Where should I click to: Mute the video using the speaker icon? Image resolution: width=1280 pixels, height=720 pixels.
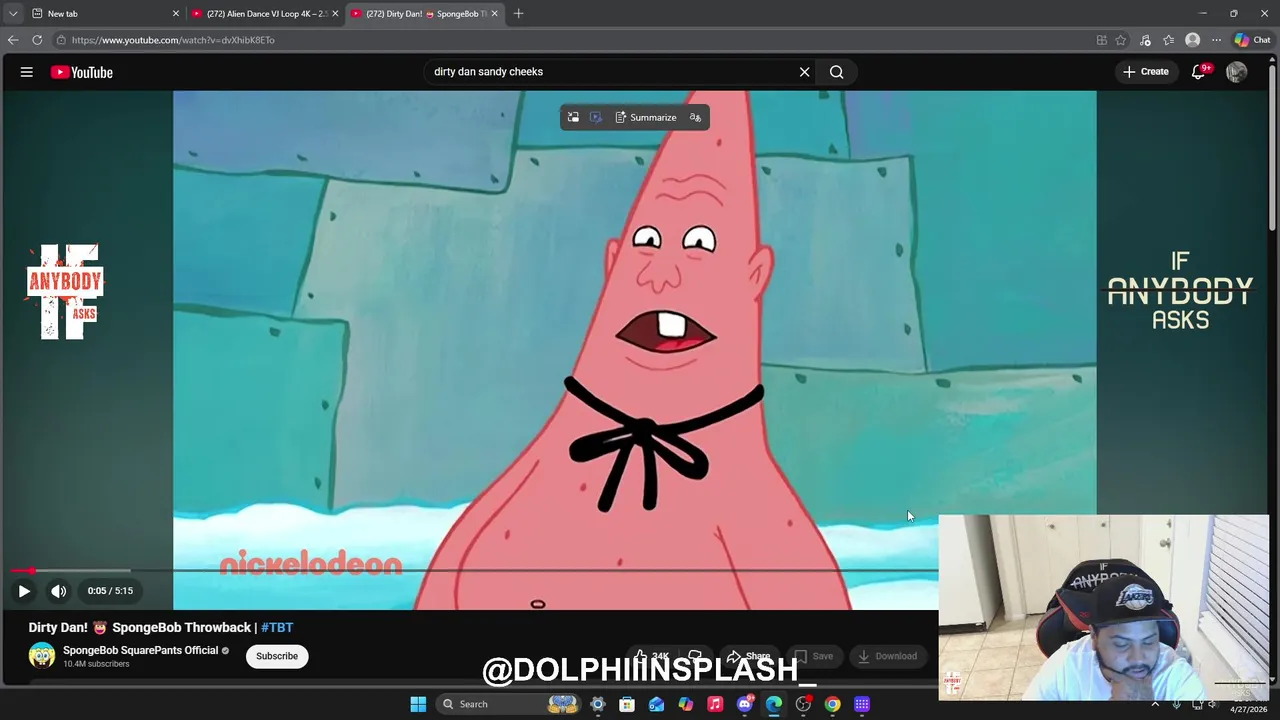coord(59,591)
